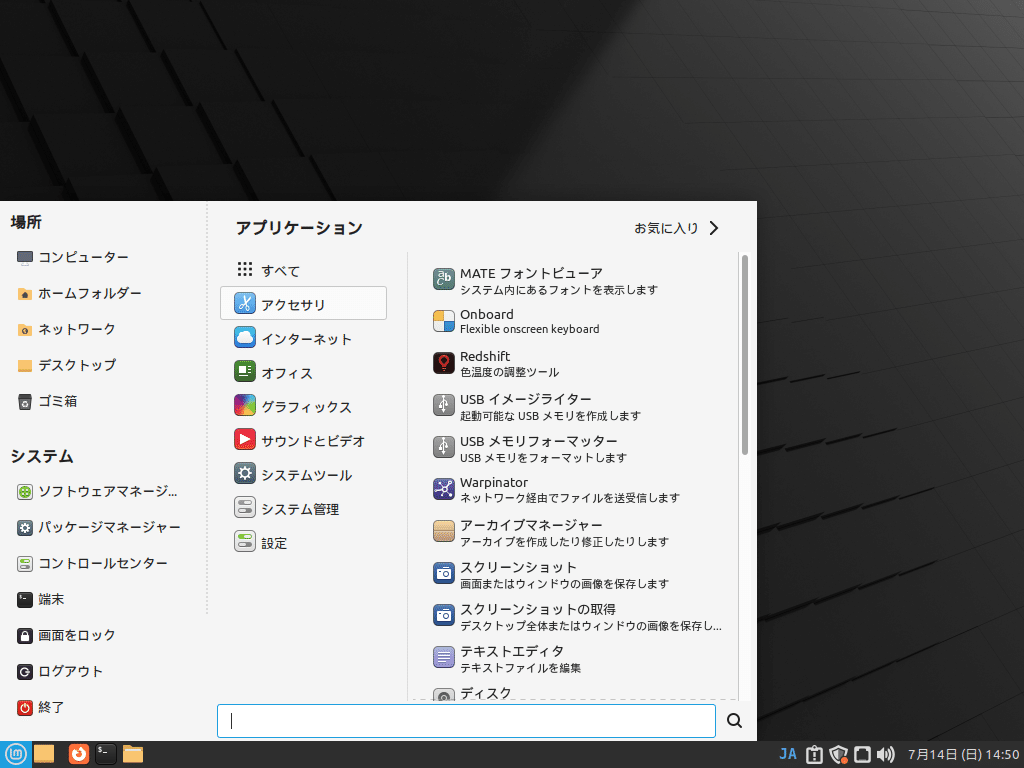Select 設定 category
This screenshot has width=1024, height=768.
303,542
